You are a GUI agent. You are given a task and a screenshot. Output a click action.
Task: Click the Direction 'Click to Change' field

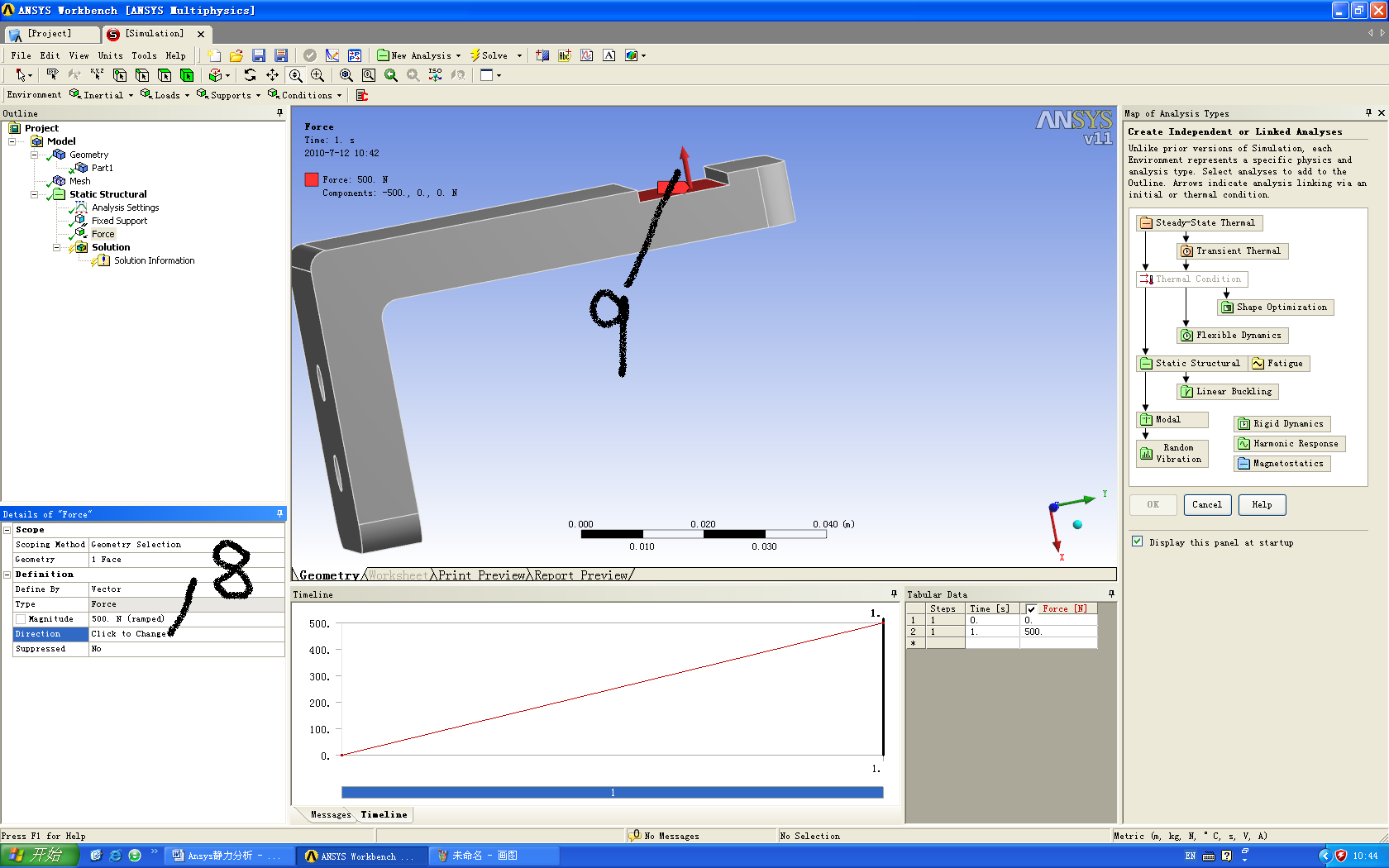click(186, 634)
